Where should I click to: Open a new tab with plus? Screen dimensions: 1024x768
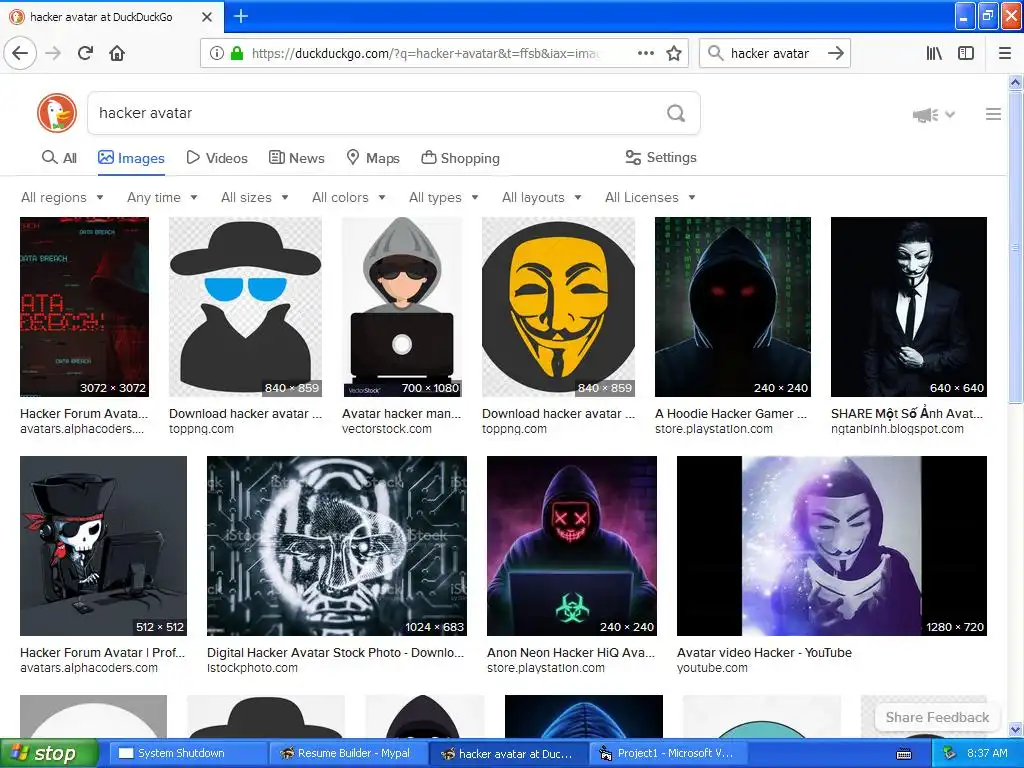click(240, 16)
